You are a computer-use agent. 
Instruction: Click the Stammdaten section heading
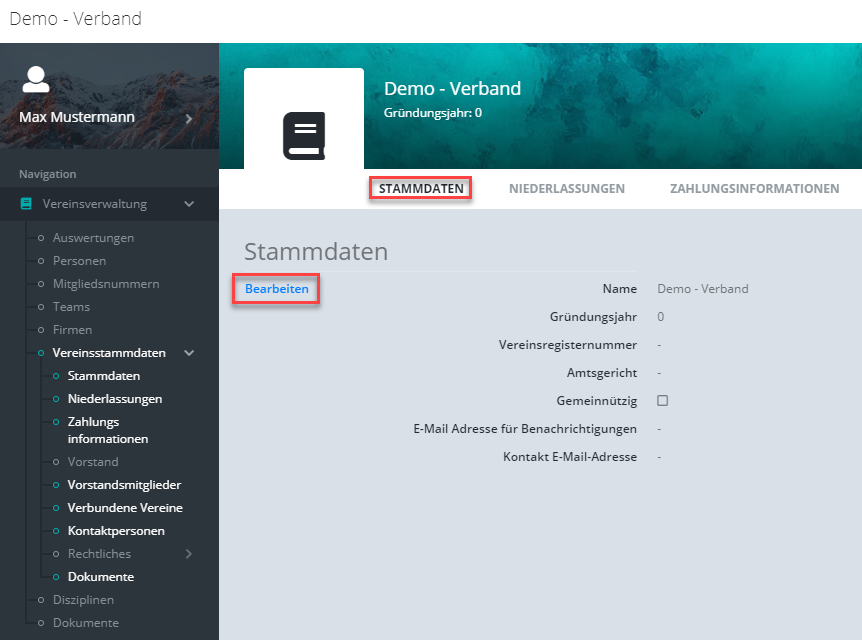click(x=316, y=251)
